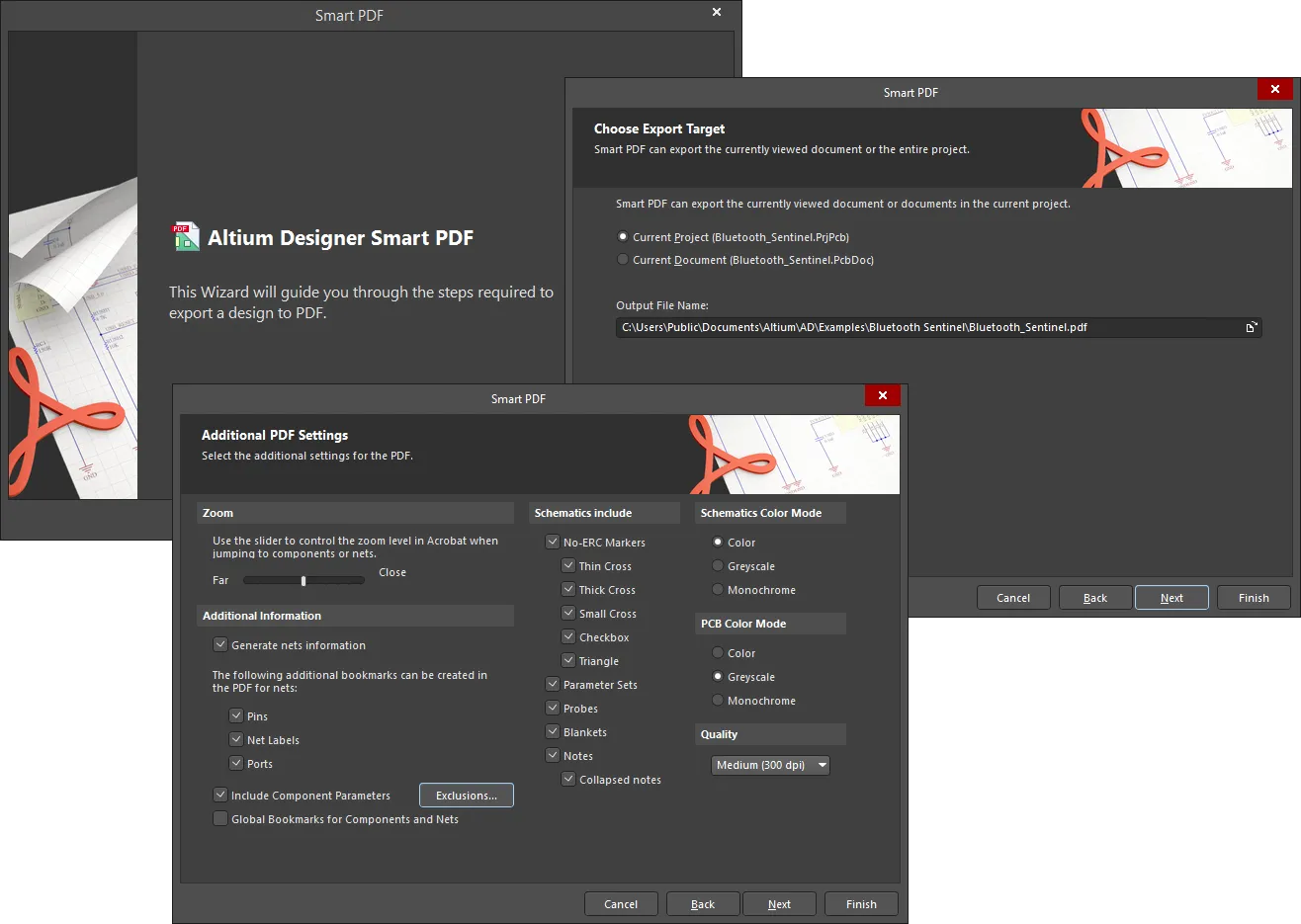Toggle No-ERC Markers checkbox

coord(553,542)
